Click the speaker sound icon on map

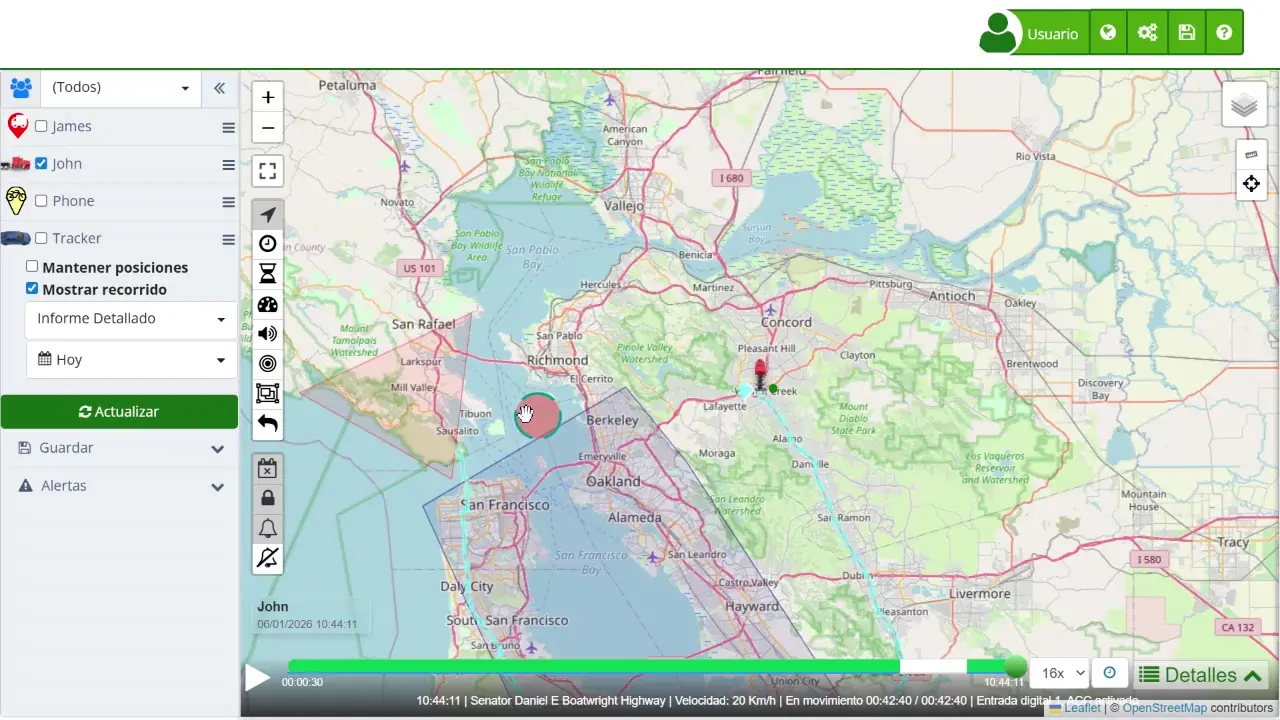point(267,334)
